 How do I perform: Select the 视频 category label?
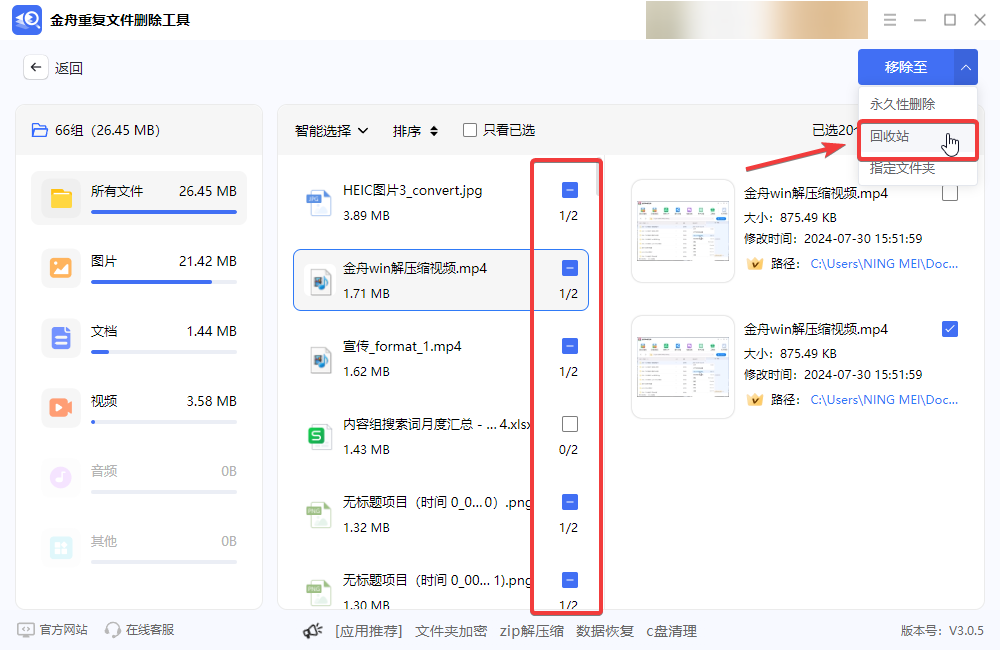pos(103,401)
